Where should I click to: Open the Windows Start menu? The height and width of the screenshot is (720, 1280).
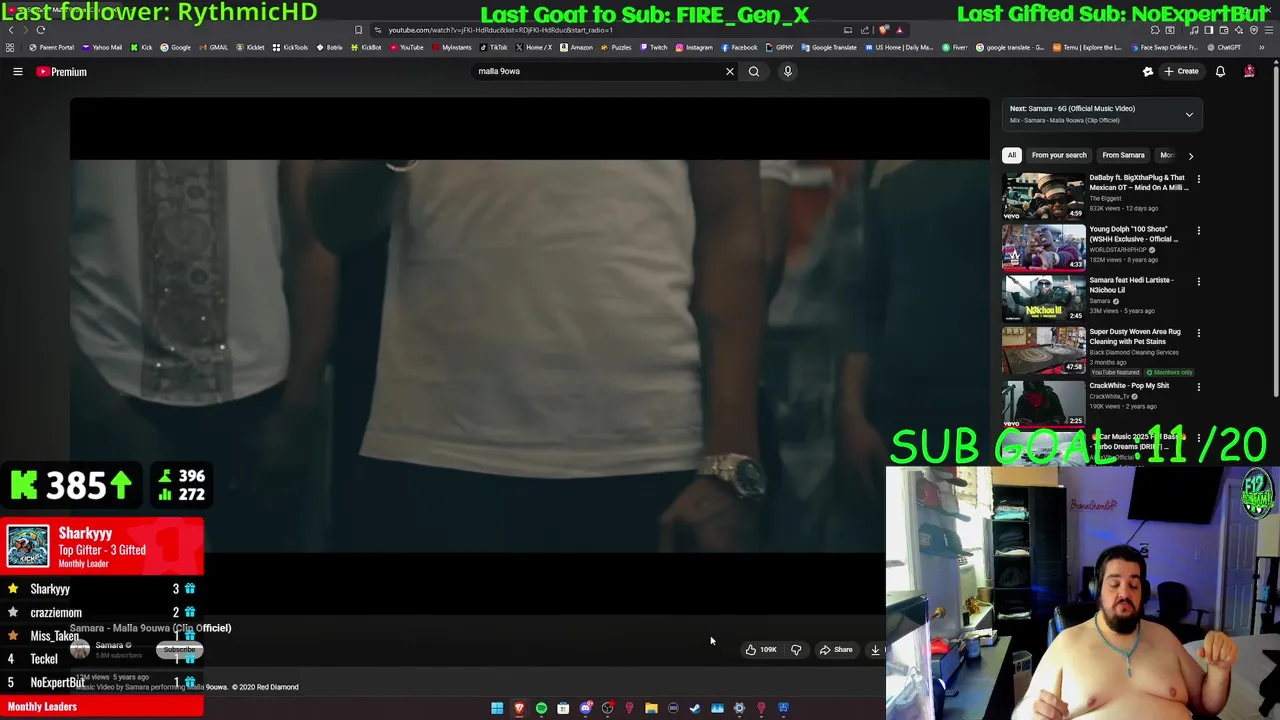point(497,708)
